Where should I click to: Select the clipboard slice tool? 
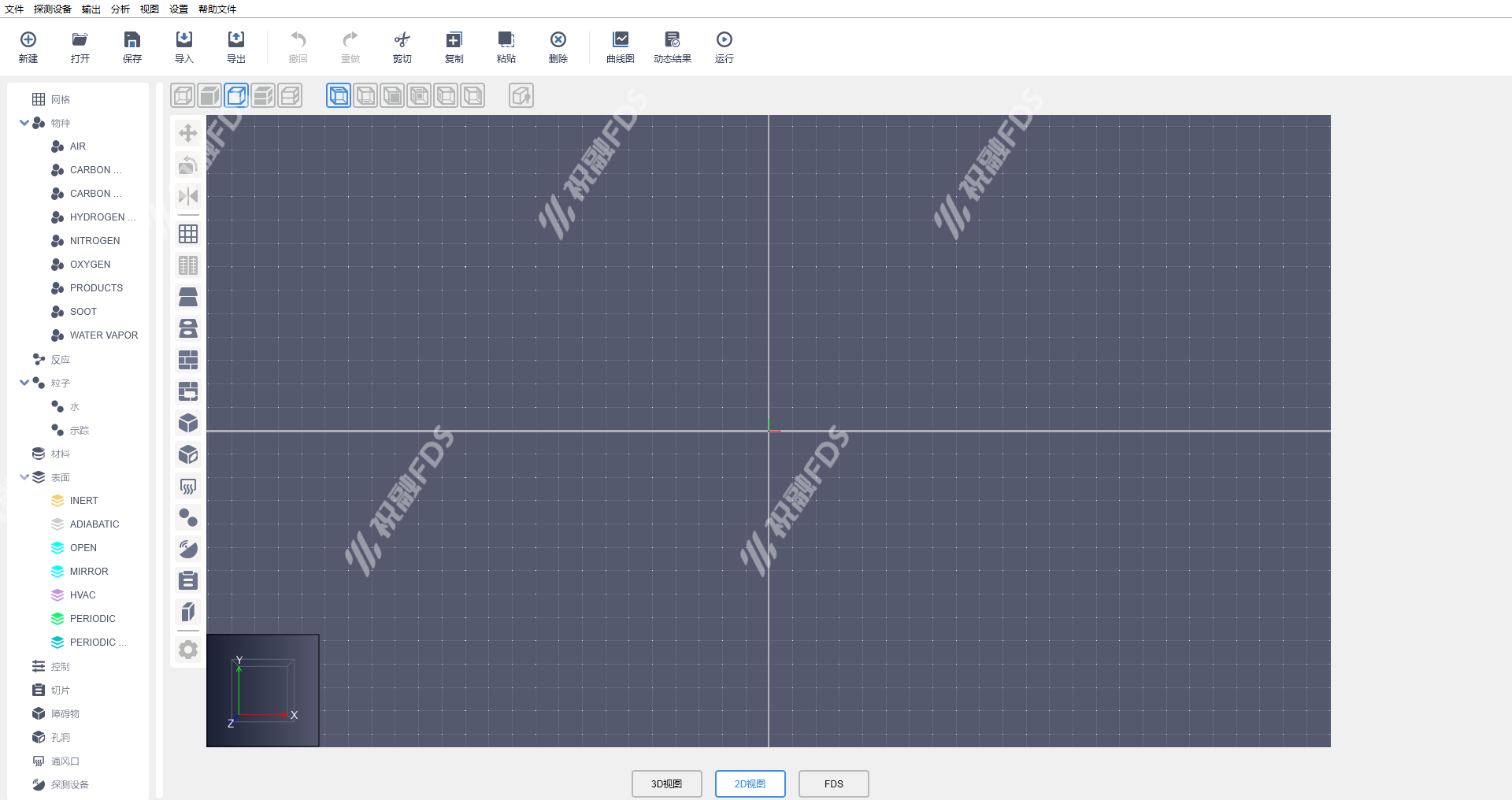188,580
